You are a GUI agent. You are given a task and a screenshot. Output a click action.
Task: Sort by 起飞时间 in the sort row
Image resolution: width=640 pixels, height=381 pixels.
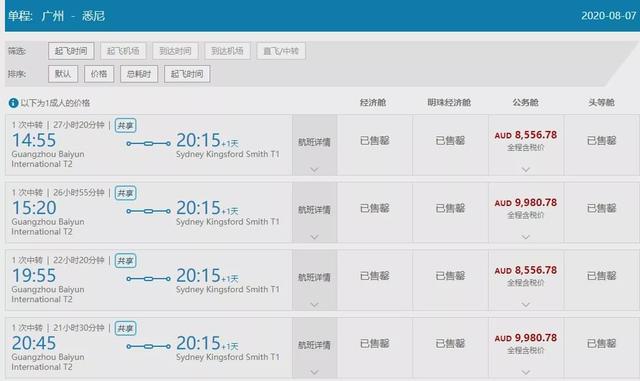point(187,74)
